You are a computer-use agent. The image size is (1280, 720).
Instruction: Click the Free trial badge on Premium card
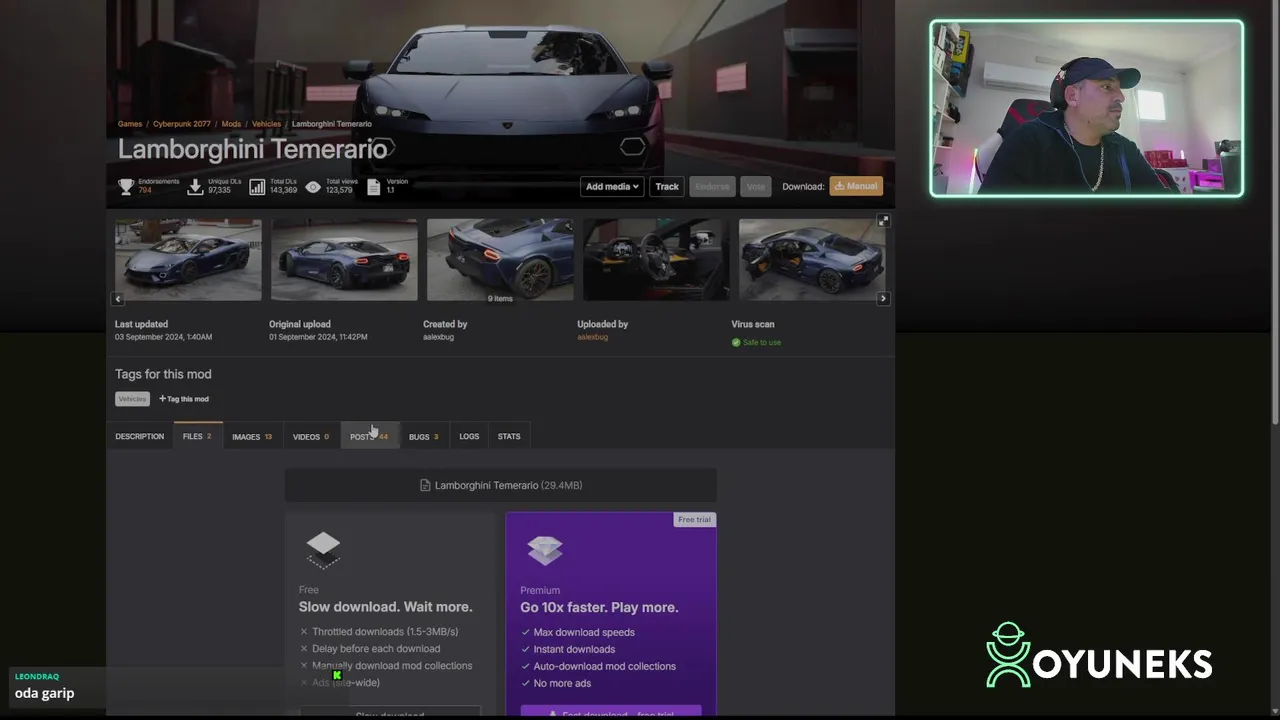pos(694,520)
